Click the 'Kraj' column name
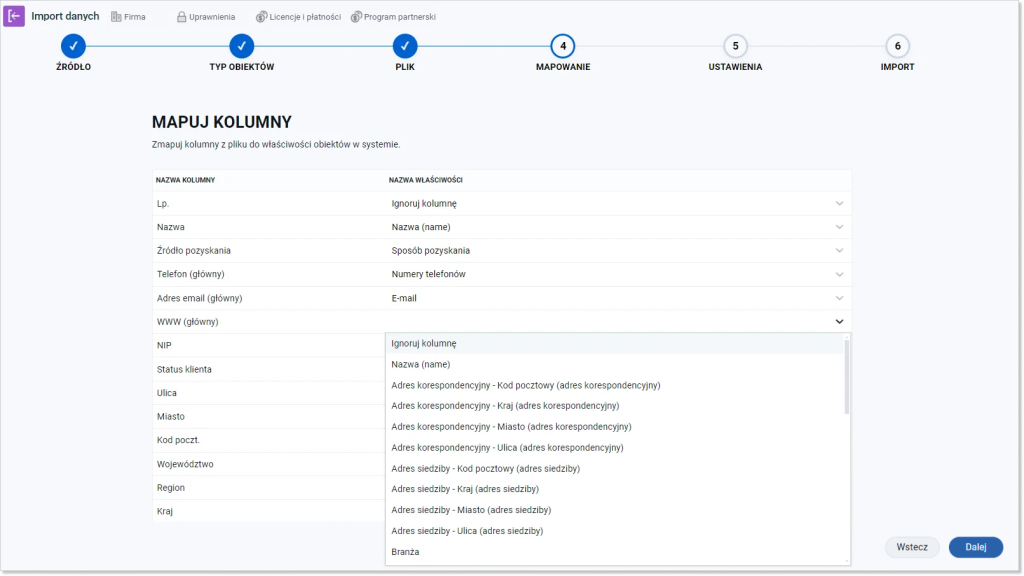The height and width of the screenshot is (576, 1024). click(165, 511)
